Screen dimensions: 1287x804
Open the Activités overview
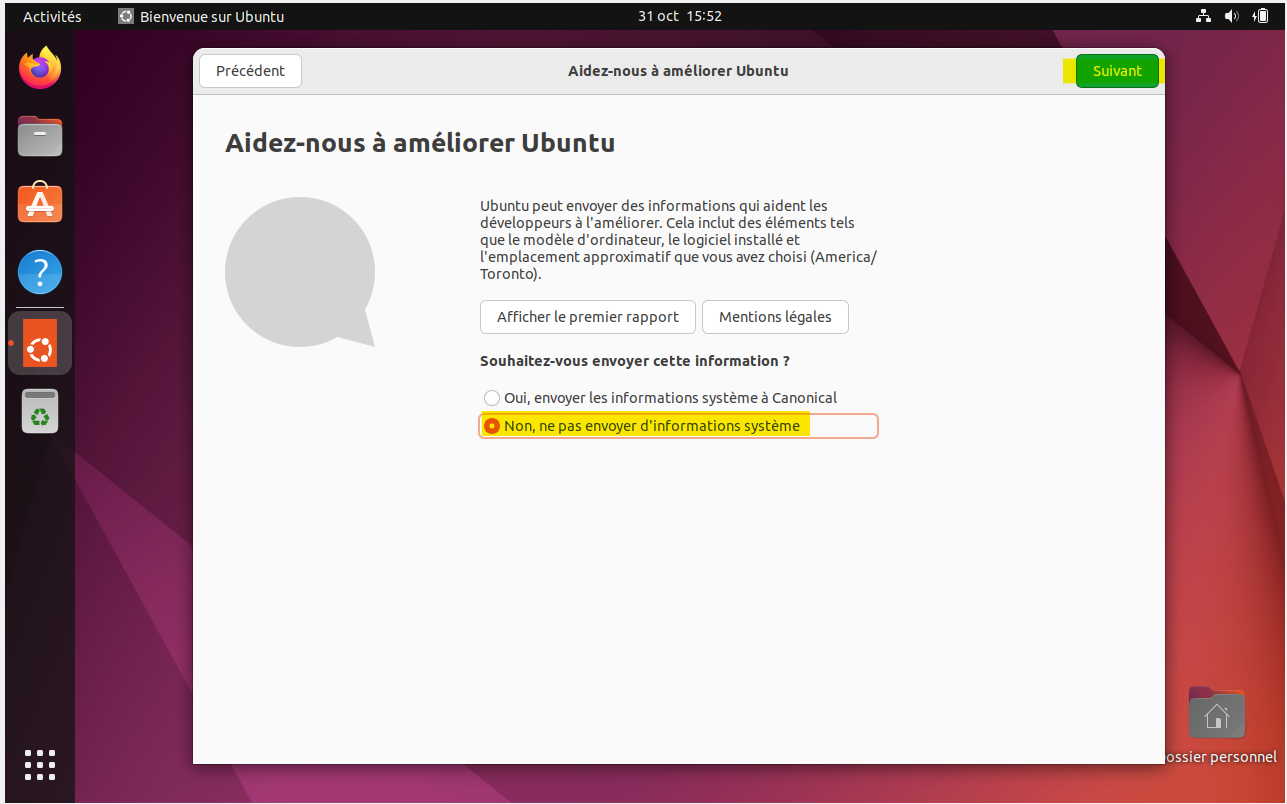pyautogui.click(x=52, y=16)
